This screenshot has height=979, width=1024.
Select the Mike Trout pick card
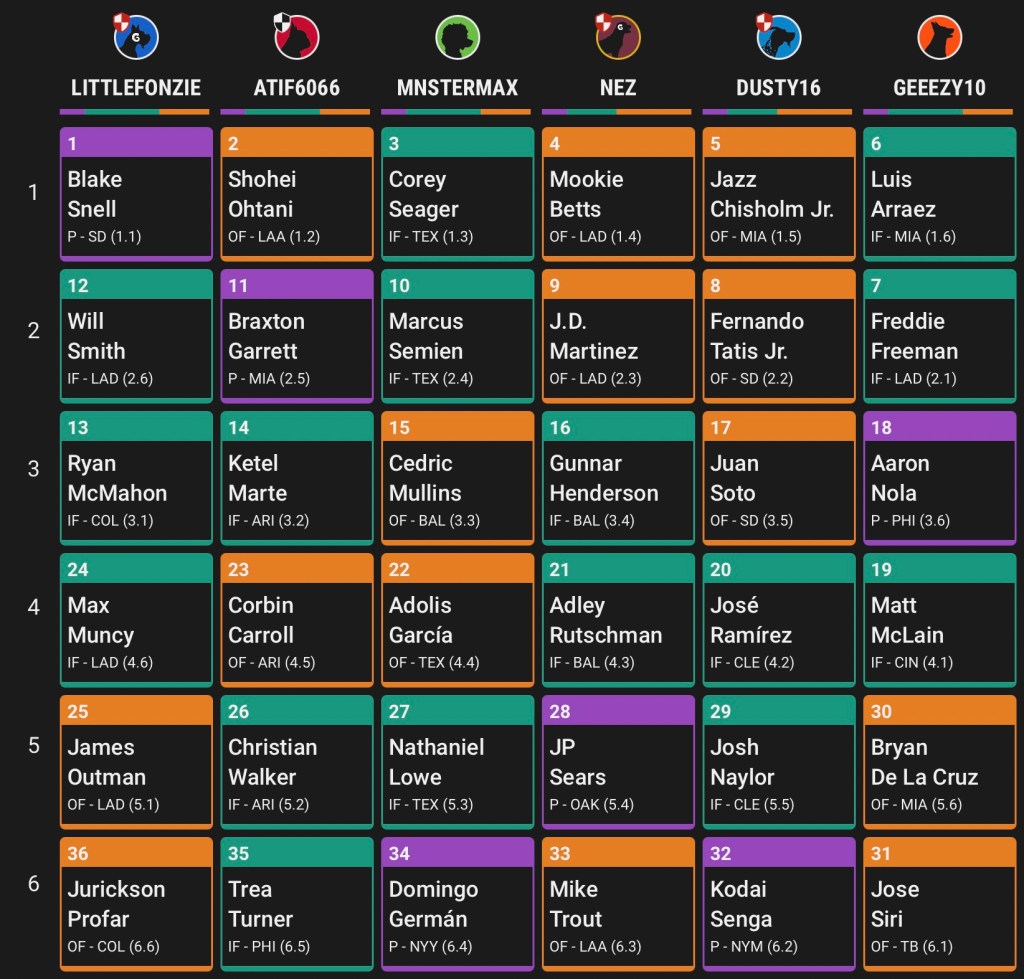click(618, 905)
